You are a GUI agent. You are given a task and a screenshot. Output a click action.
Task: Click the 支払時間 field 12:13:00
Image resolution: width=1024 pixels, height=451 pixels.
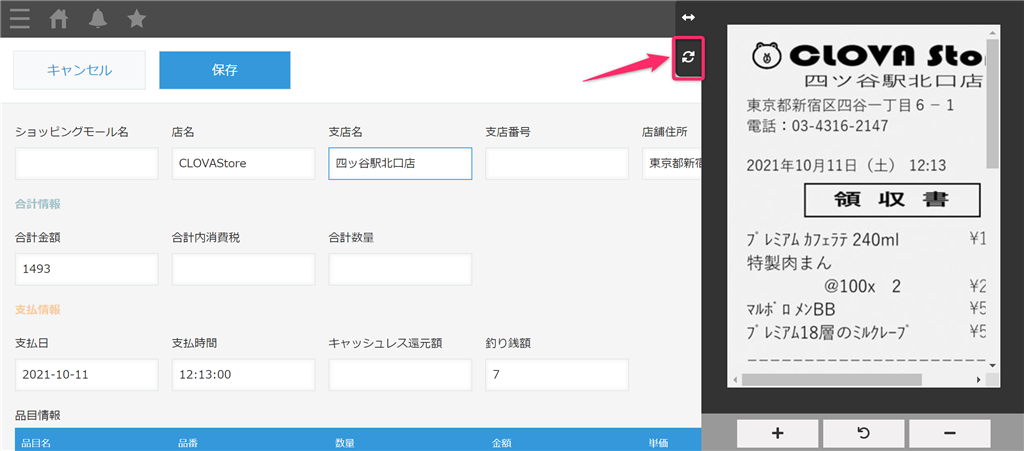pos(244,375)
